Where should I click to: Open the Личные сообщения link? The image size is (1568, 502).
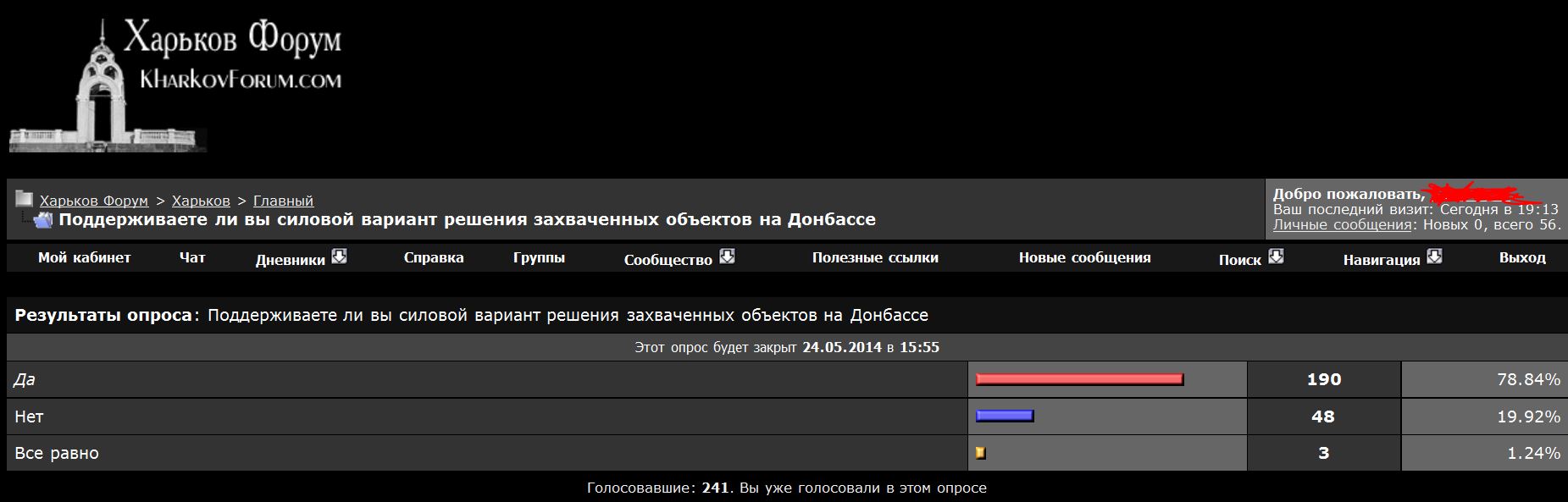[1342, 225]
